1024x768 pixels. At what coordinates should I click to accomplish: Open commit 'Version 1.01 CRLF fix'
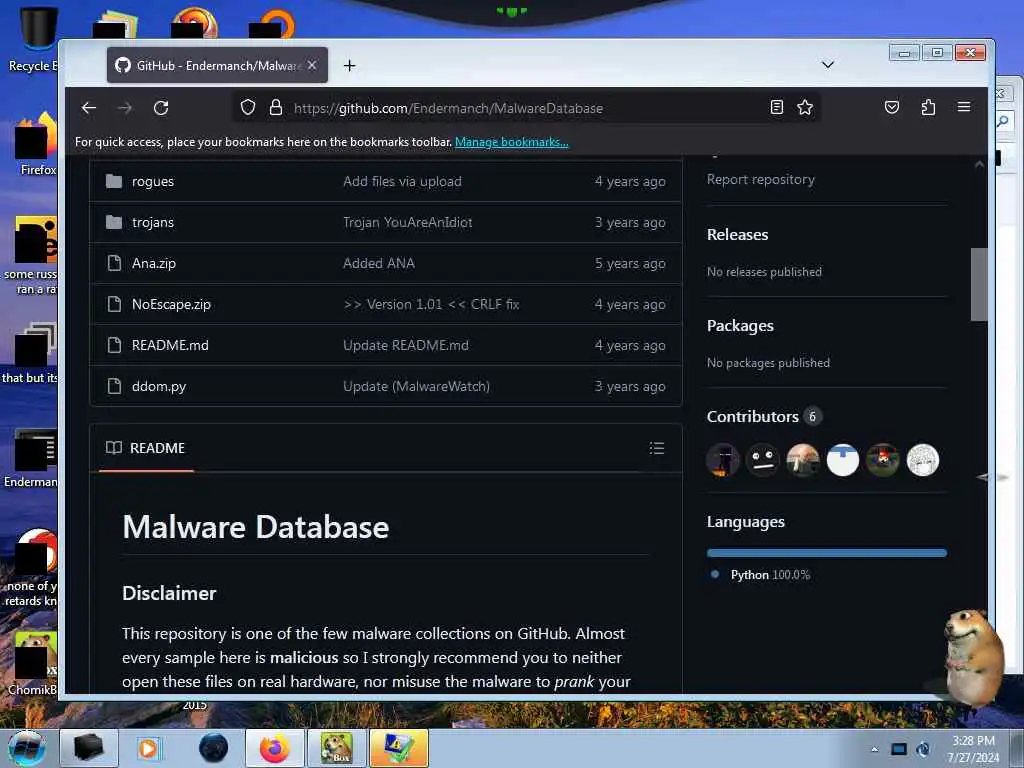coord(431,304)
